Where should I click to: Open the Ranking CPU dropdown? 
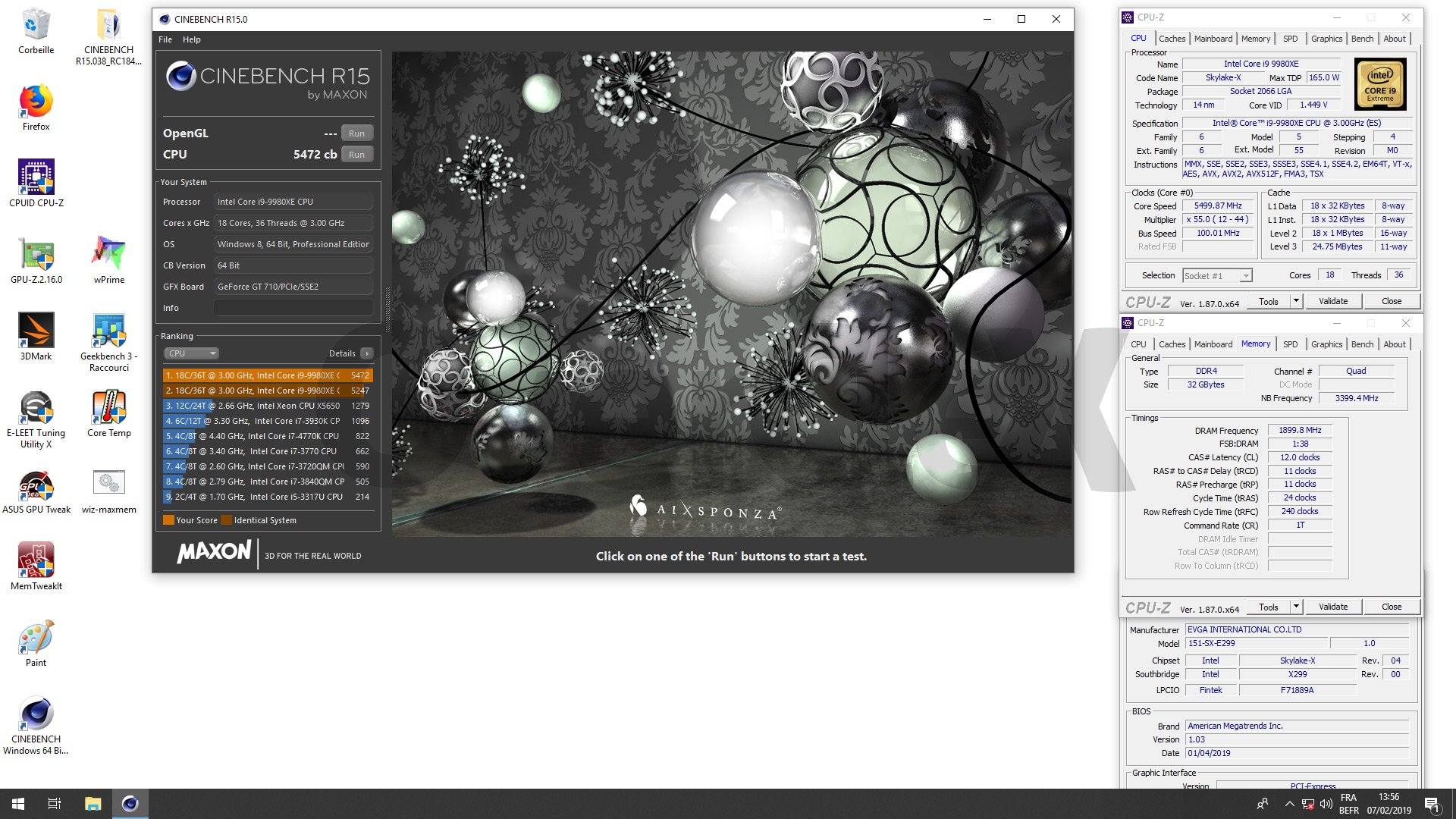(191, 353)
